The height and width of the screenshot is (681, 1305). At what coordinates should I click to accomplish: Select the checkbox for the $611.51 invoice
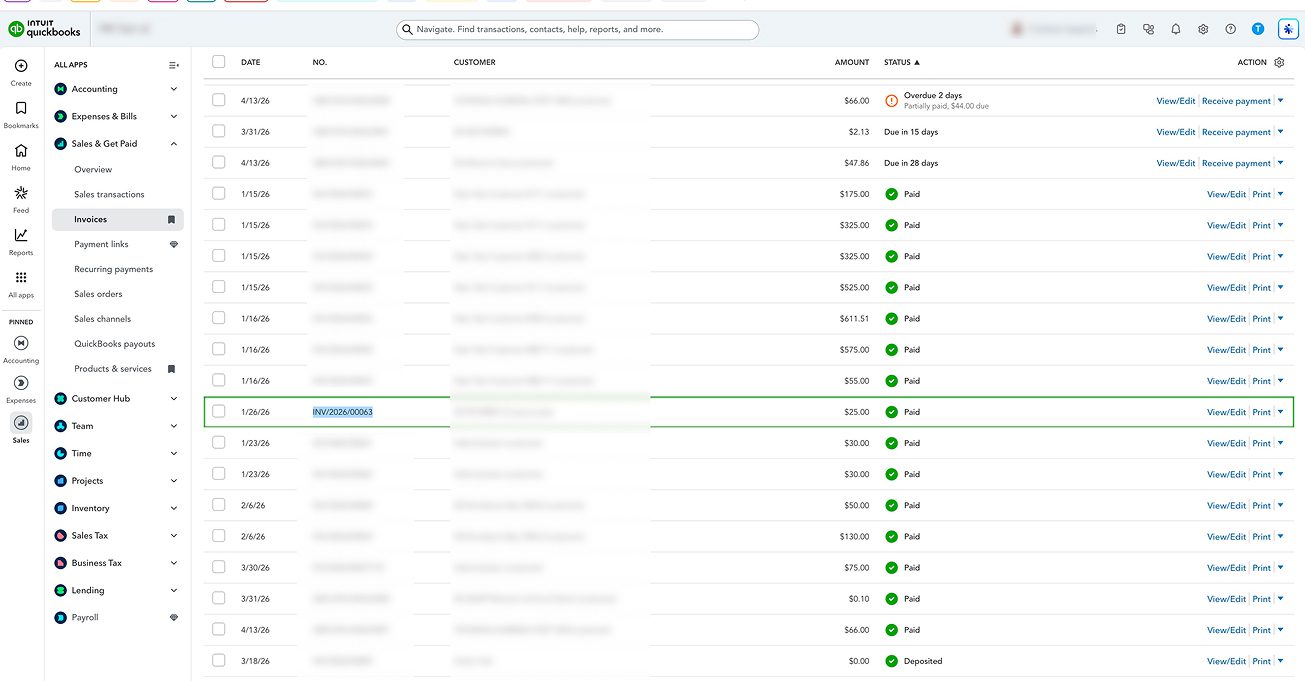coord(219,319)
